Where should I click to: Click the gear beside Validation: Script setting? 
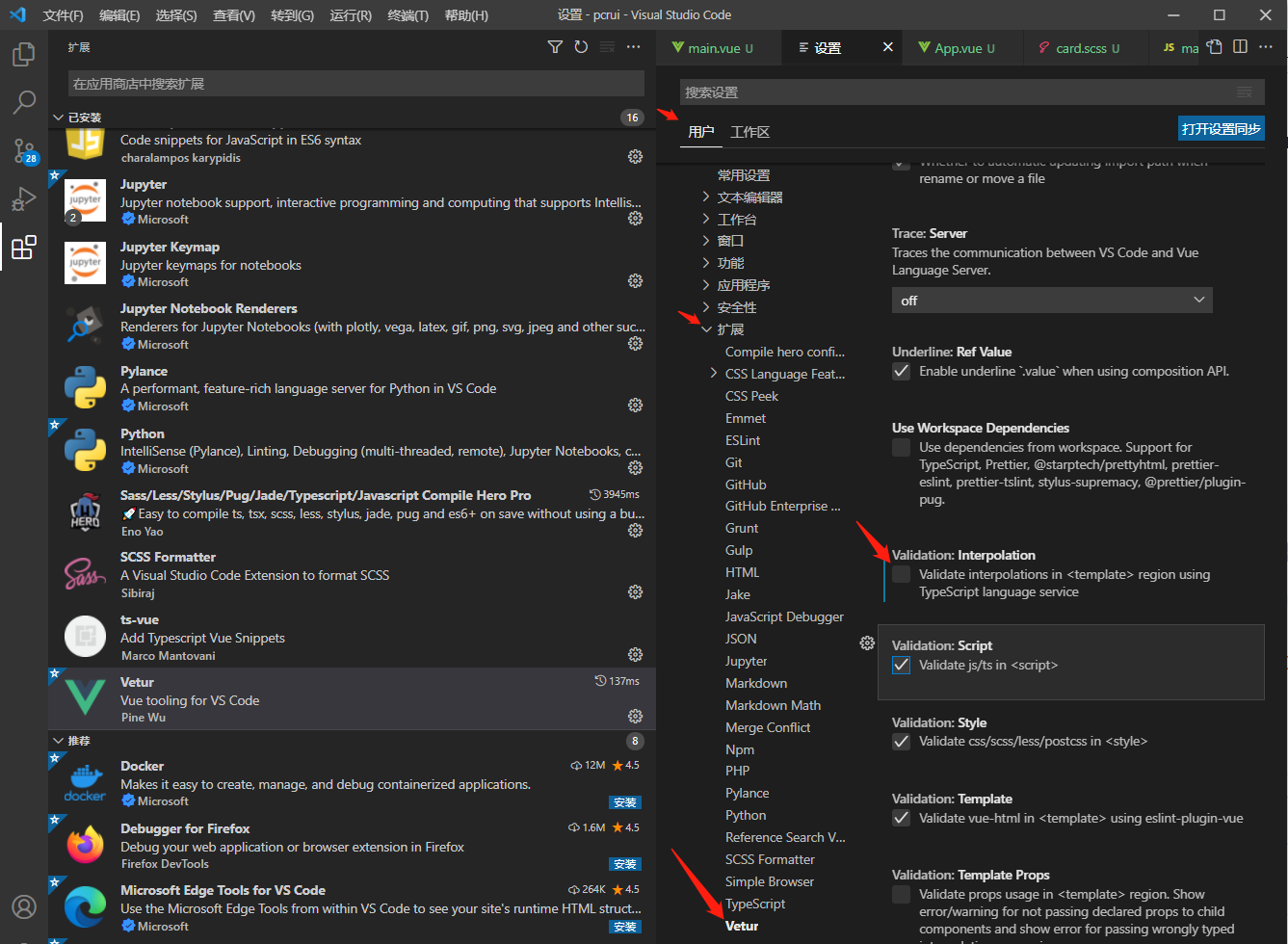coord(867,643)
